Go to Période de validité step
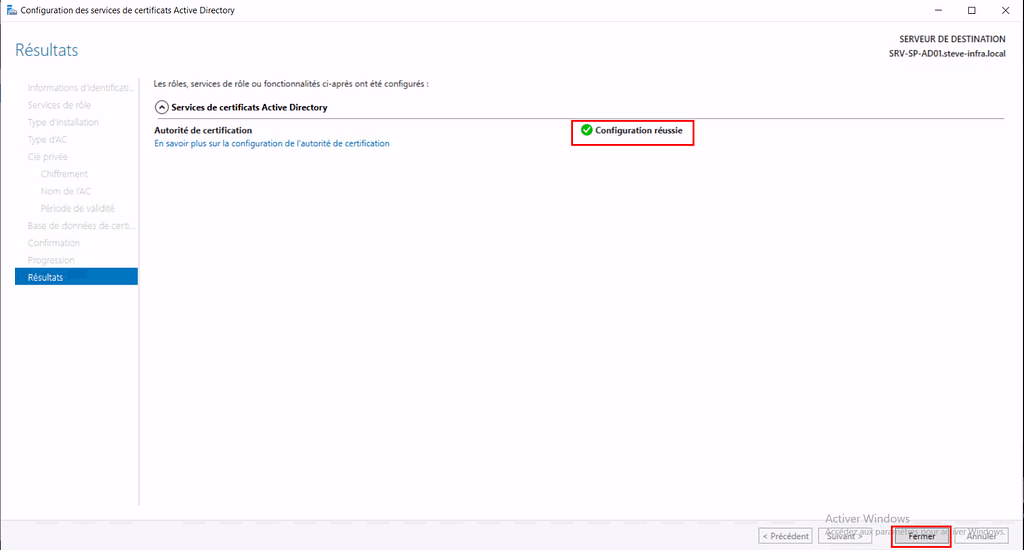The width and height of the screenshot is (1024, 550). pyautogui.click(x=77, y=208)
